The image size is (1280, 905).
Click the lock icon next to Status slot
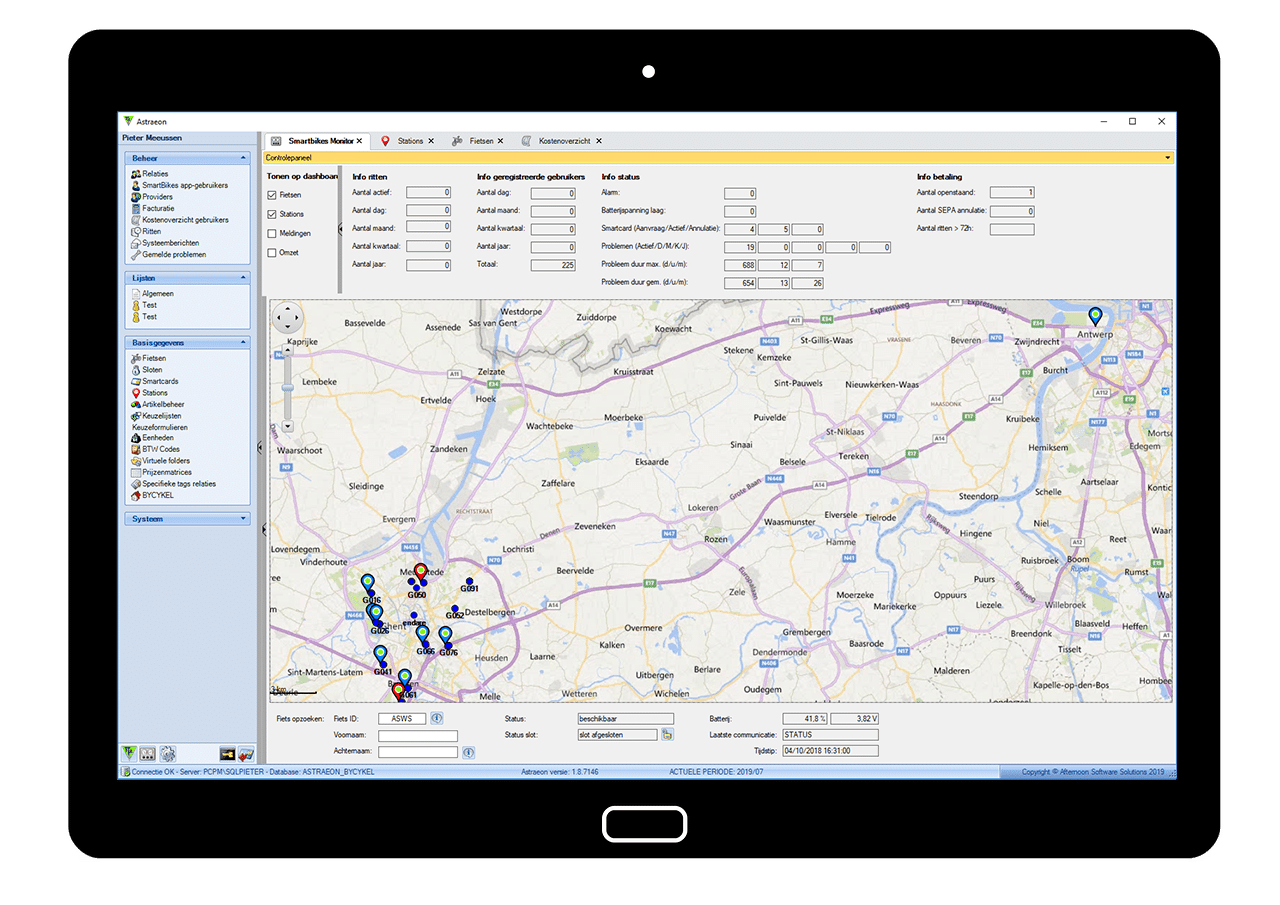[667, 735]
